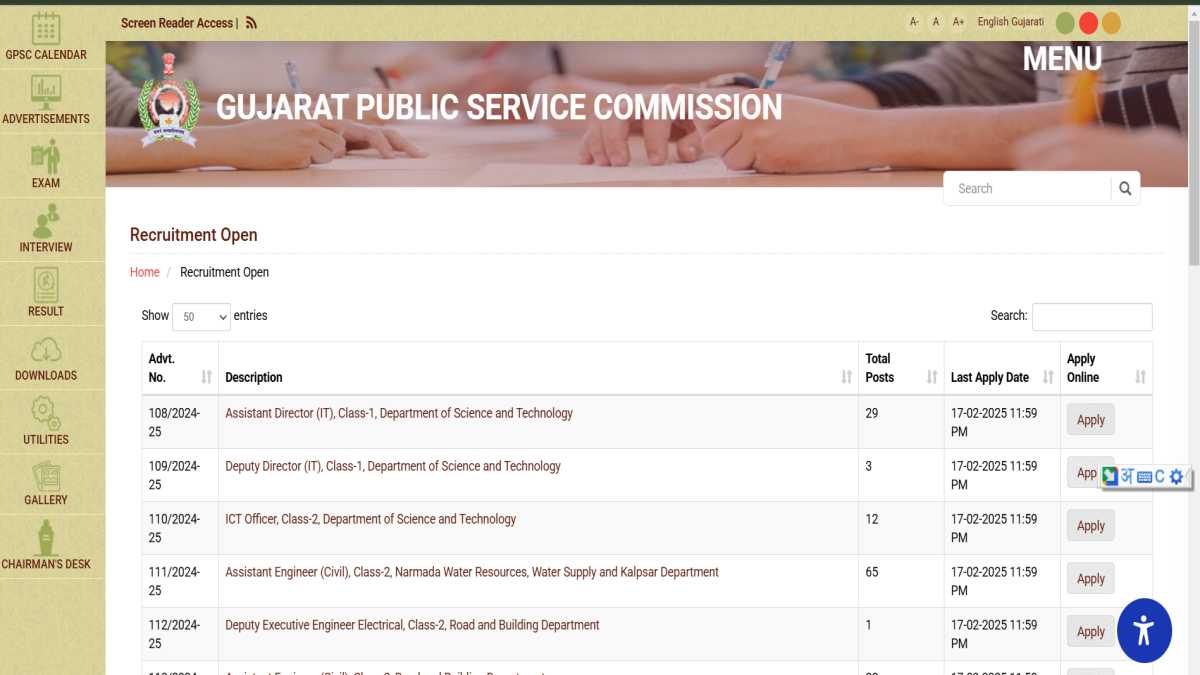
Task: Click advt number 109/2024-25 cell
Action: (180, 475)
